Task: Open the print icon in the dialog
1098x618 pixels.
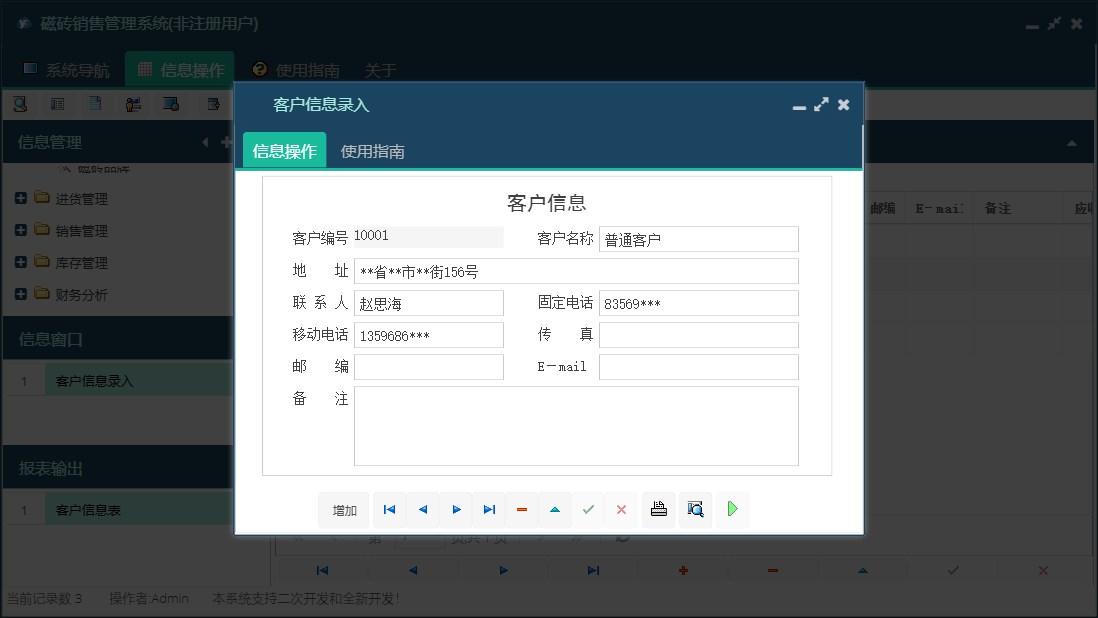Action: [658, 510]
